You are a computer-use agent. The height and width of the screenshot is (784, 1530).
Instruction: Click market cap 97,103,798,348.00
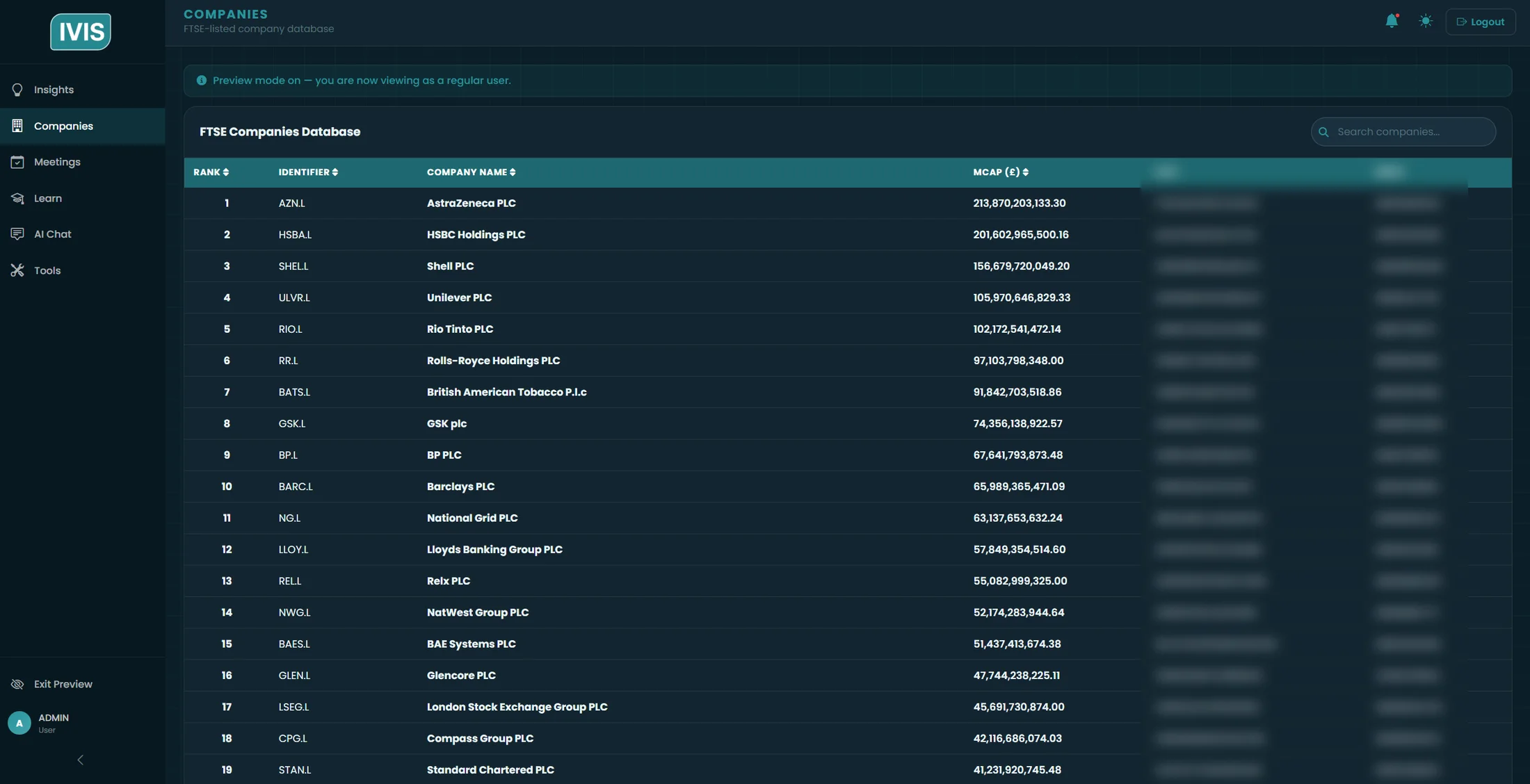[1018, 361]
